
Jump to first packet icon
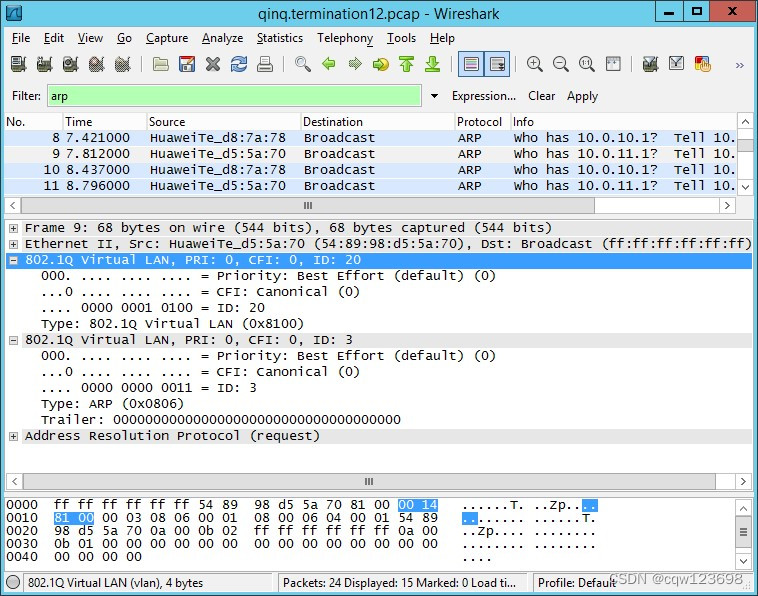[x=407, y=64]
